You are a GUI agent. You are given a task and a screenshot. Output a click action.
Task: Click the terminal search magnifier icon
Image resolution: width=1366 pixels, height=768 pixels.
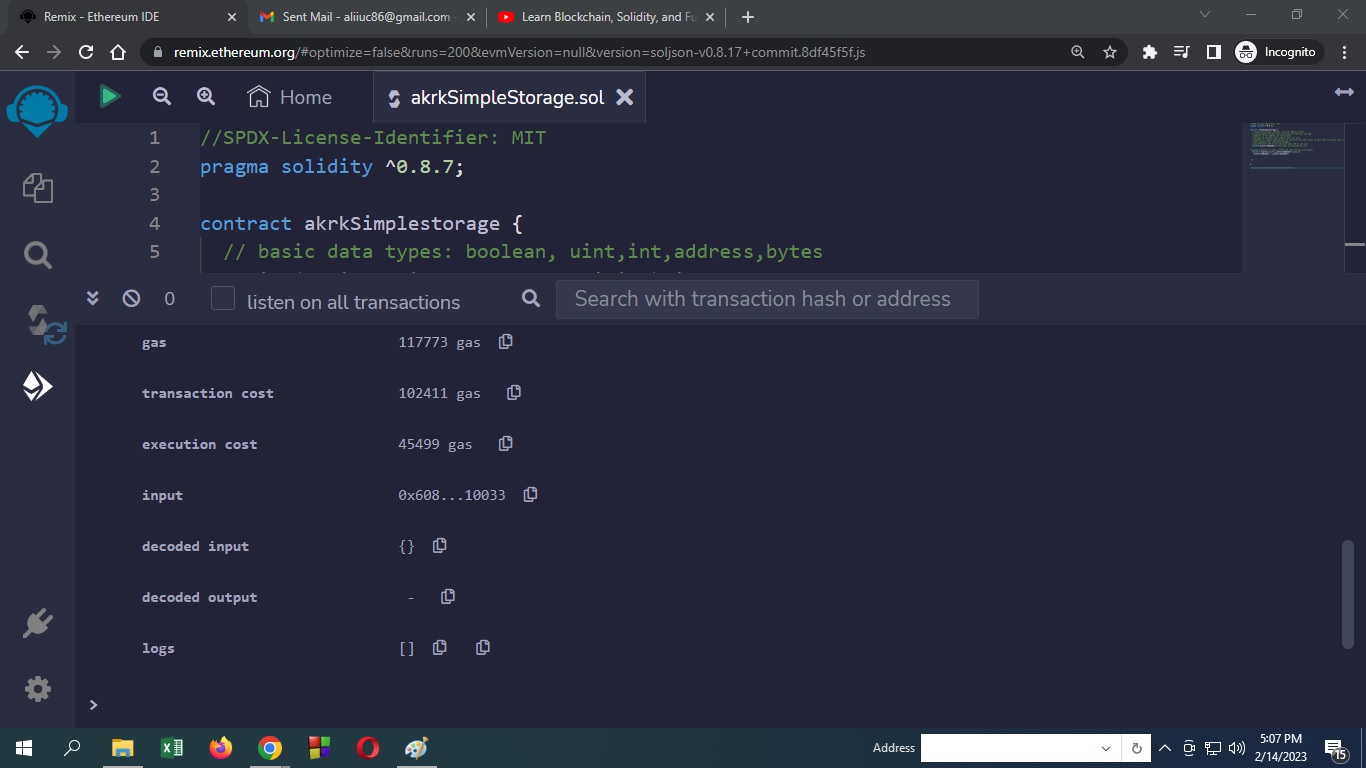(x=531, y=298)
